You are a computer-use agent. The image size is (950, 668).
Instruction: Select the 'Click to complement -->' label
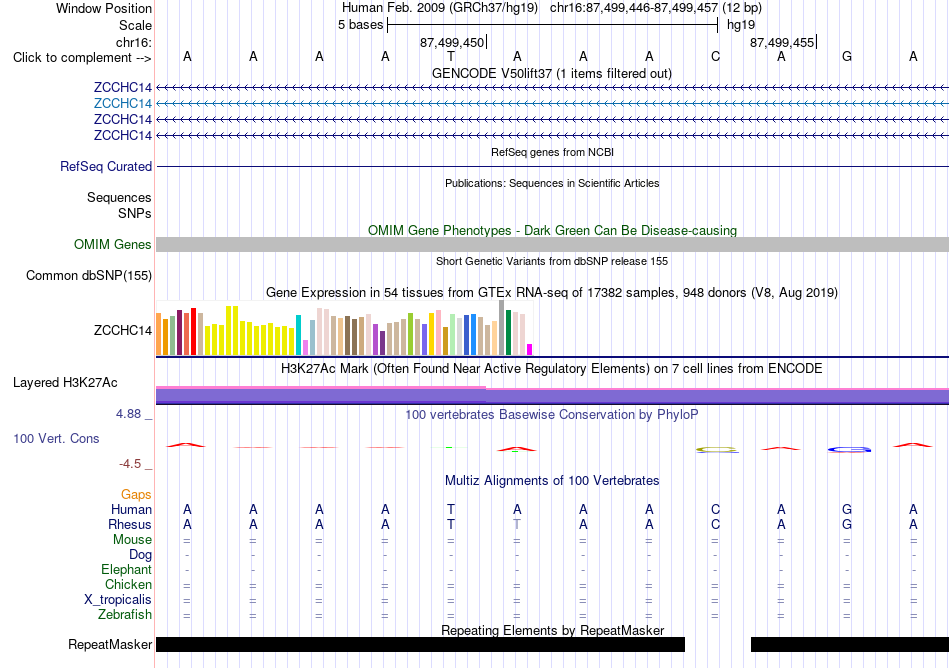coord(82,58)
